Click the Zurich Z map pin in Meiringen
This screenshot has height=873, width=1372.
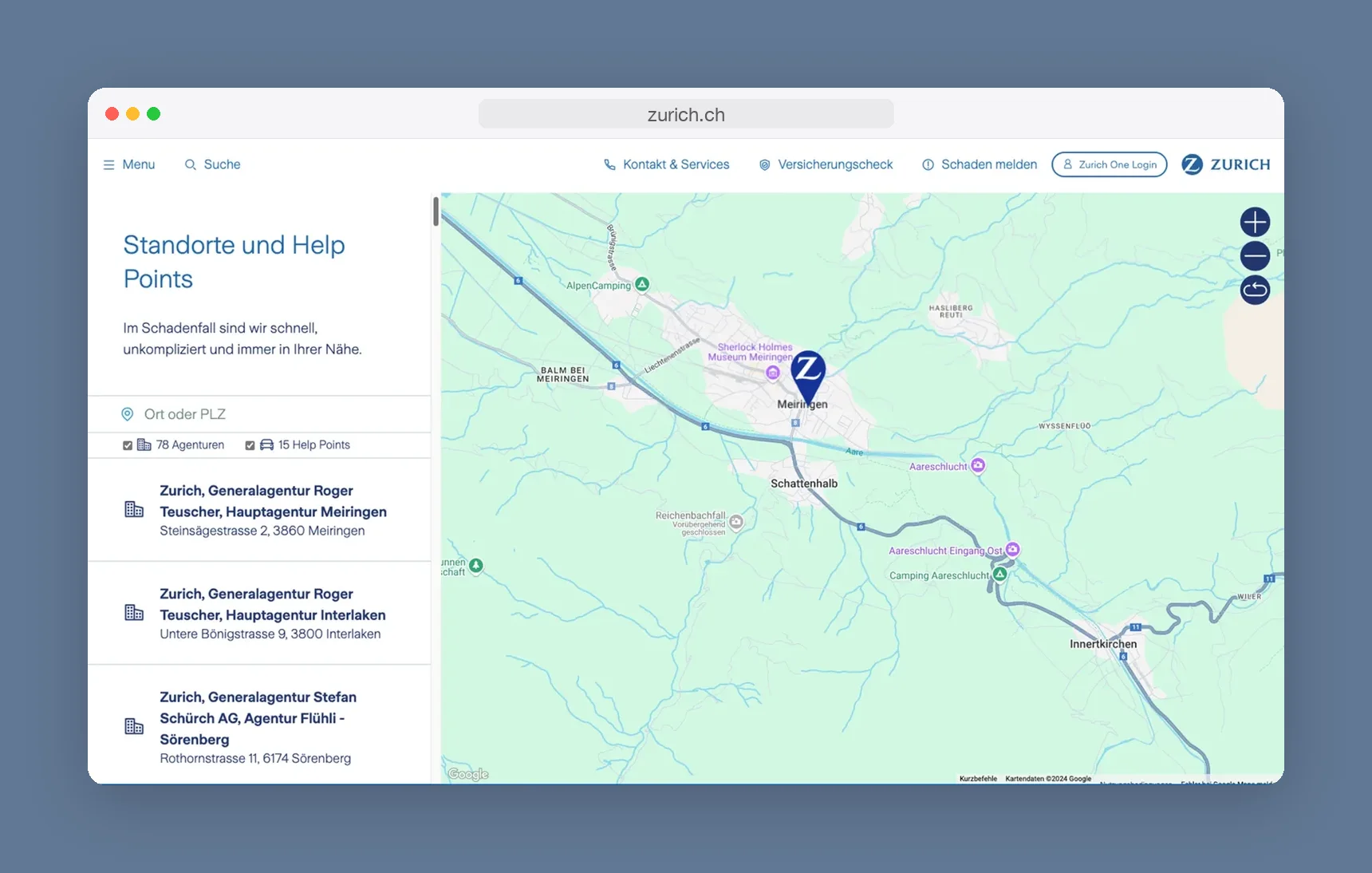[x=808, y=375]
